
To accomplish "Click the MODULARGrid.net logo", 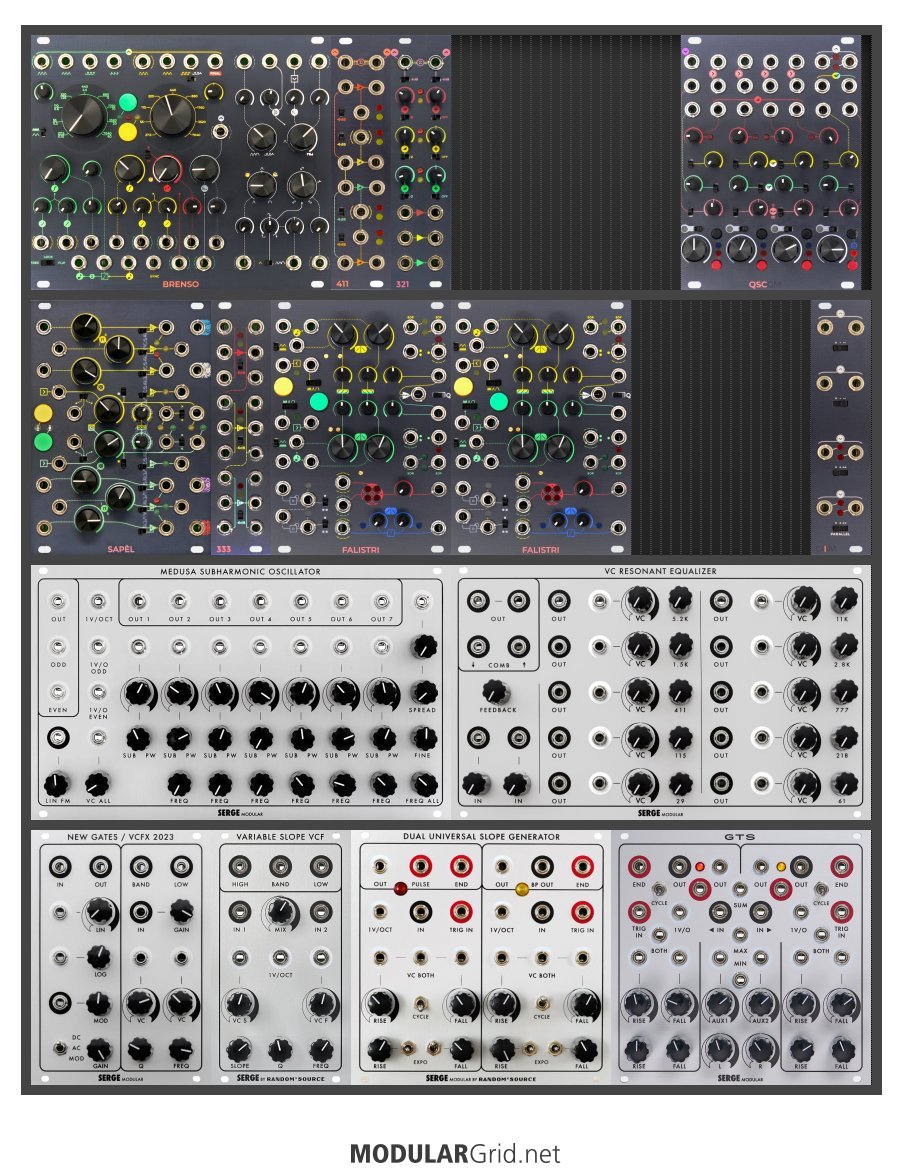I will click(x=455, y=1153).
